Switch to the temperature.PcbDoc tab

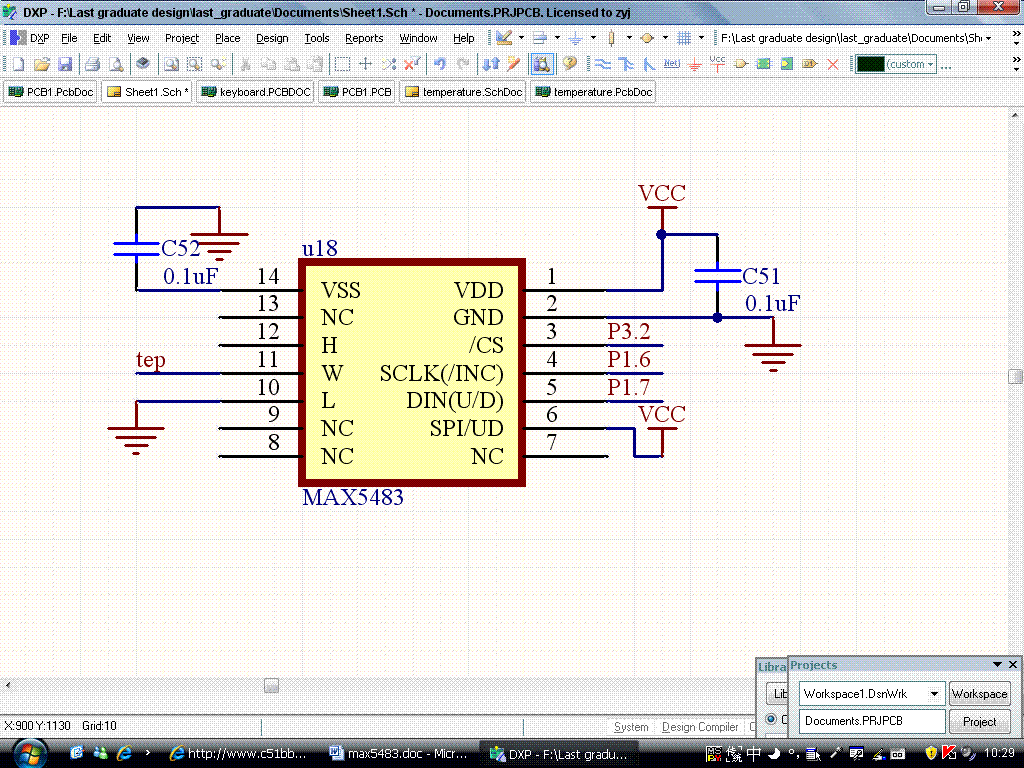coord(594,92)
